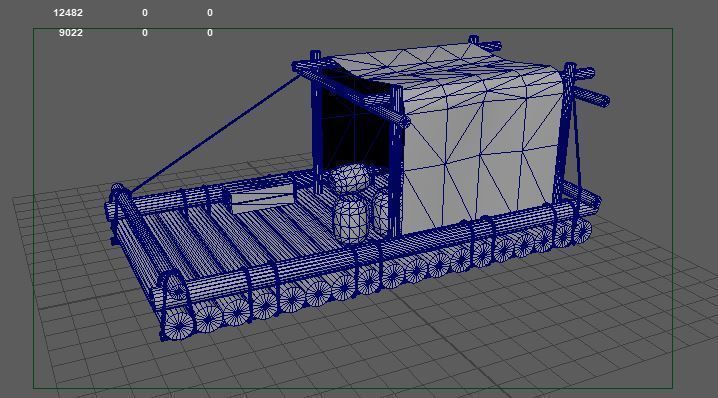Select the 12482 value in the heads-up display

68,13
